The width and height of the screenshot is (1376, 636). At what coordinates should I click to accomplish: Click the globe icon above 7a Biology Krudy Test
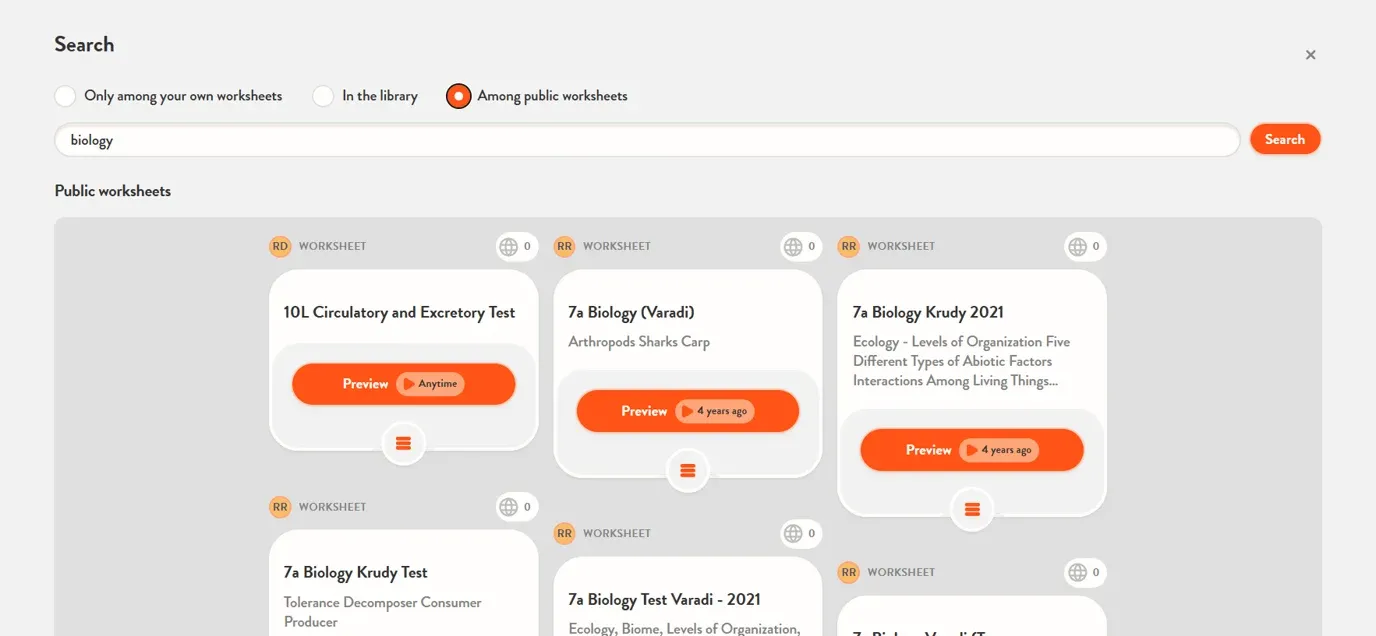pos(509,507)
